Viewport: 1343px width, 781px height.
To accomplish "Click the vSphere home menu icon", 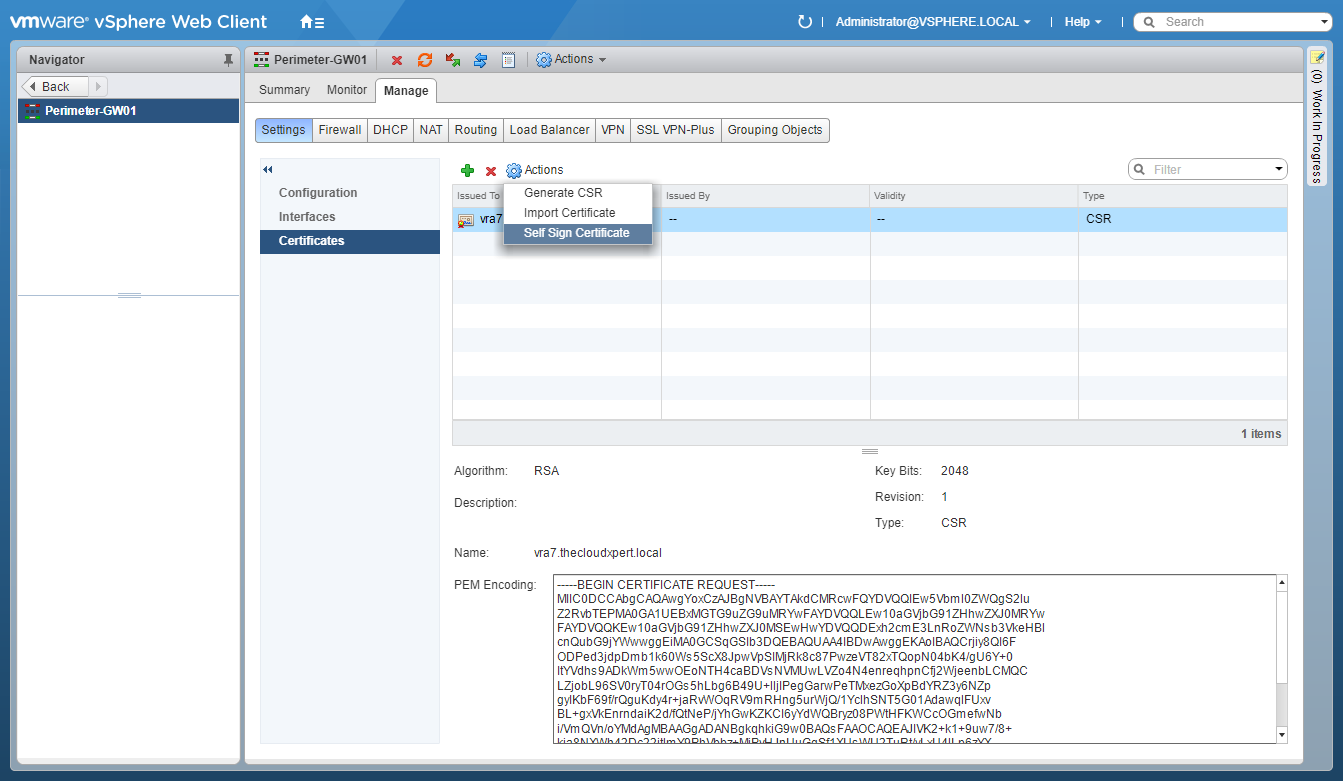I will click(312, 22).
